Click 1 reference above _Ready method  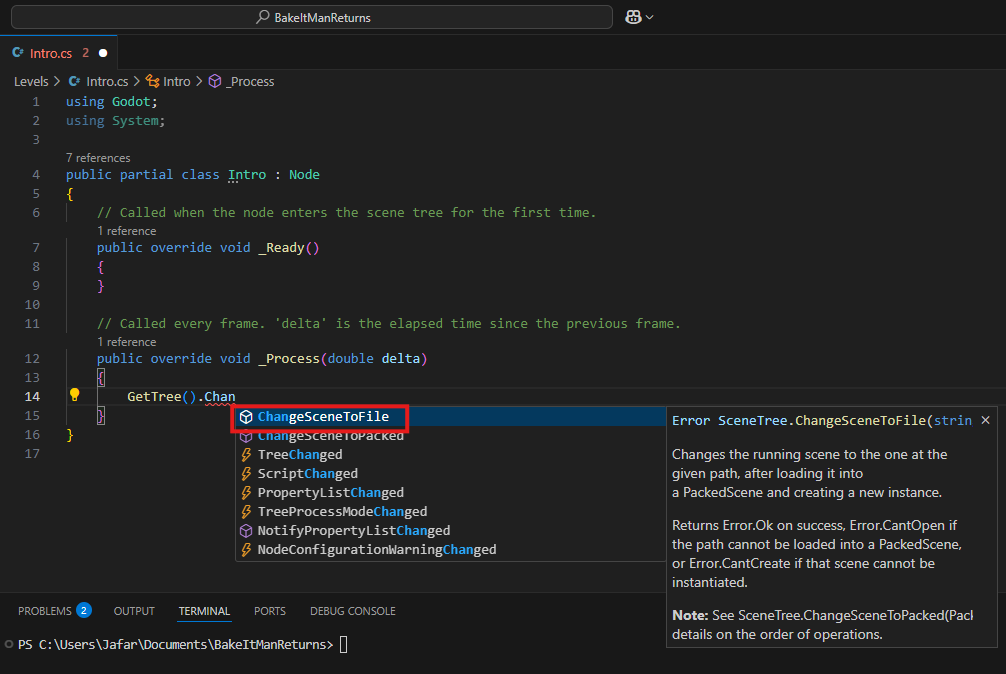click(126, 231)
